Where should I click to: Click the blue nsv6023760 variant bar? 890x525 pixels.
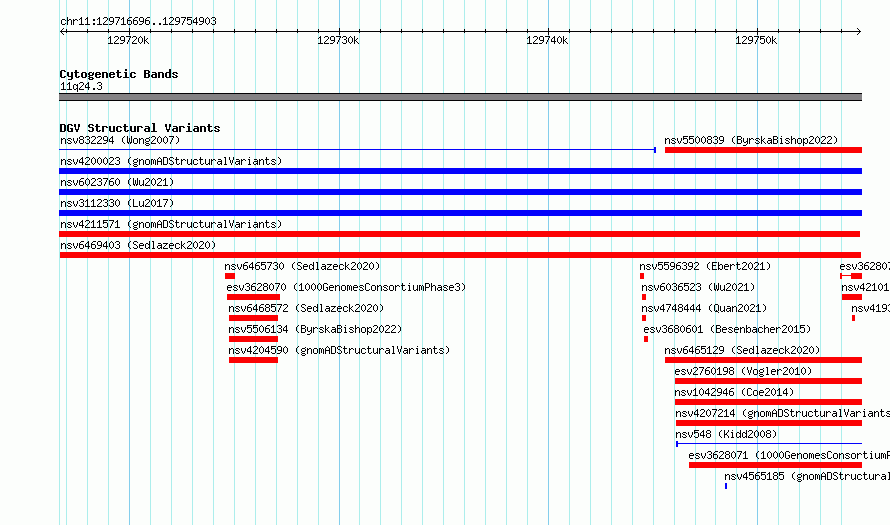click(x=460, y=192)
